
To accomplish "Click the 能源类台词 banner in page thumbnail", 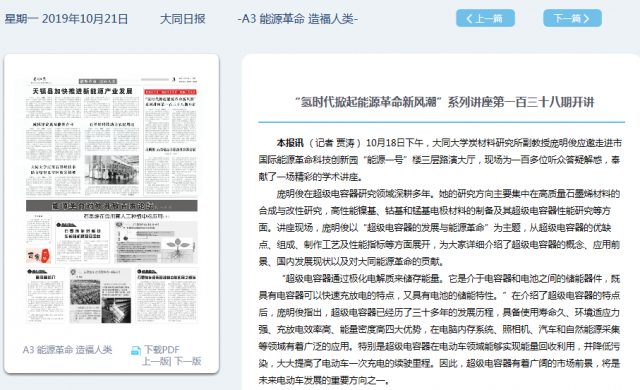I will coord(112,206).
